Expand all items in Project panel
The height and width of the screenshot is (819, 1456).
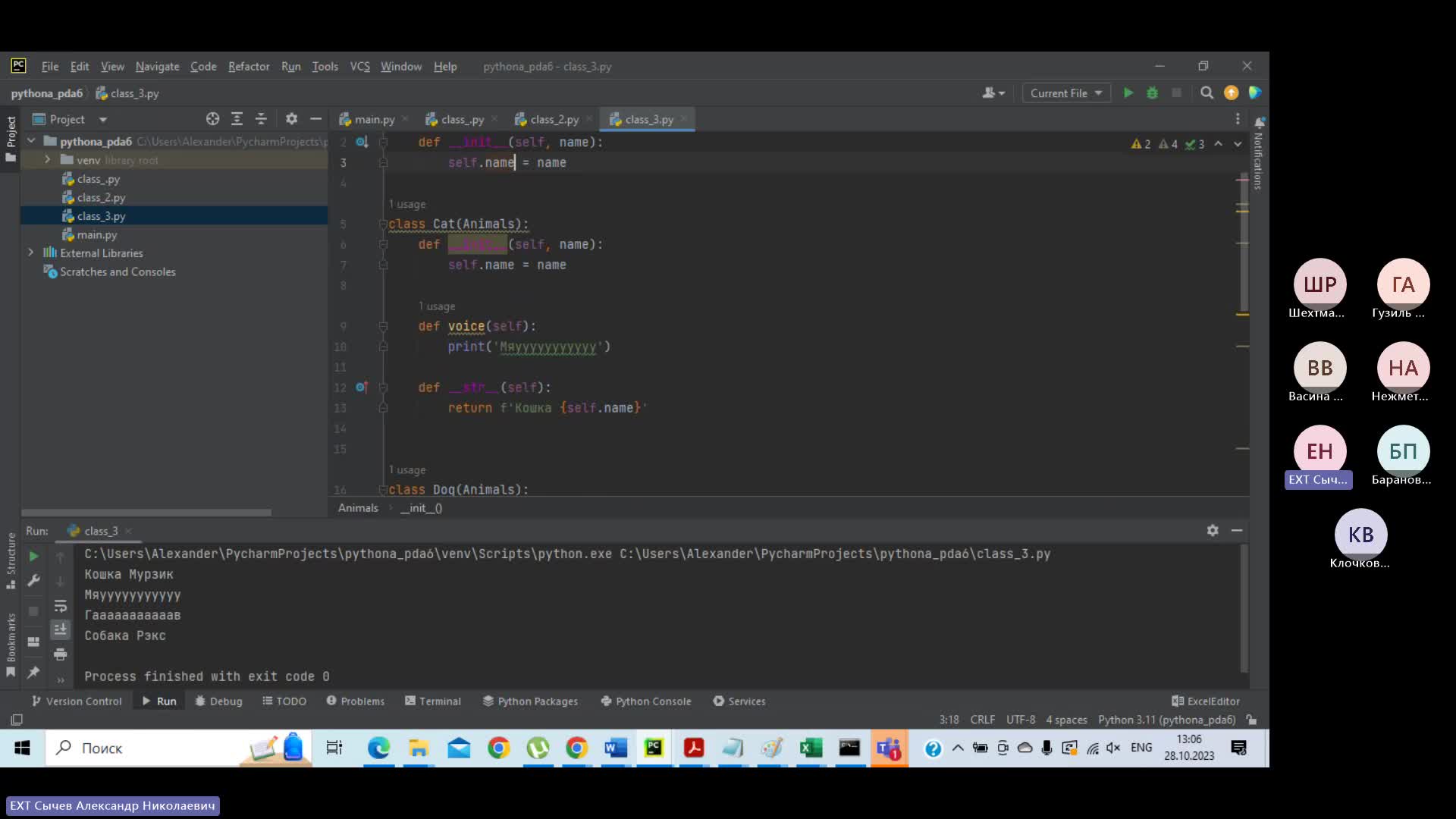point(237,119)
